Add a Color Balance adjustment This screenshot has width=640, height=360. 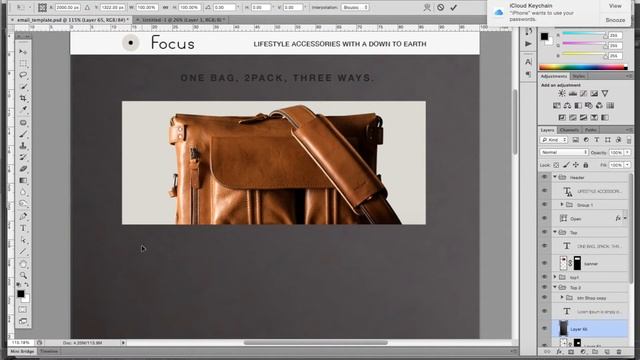pyautogui.click(x=567, y=105)
